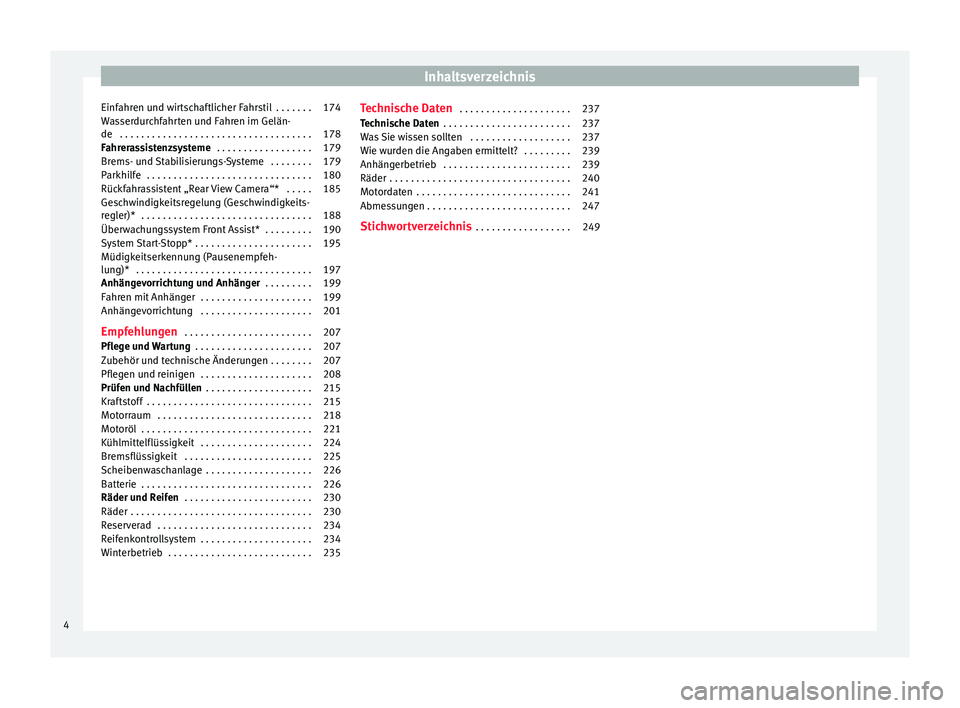
Task: Click the 'Batterie' entry
Action: tap(220, 484)
